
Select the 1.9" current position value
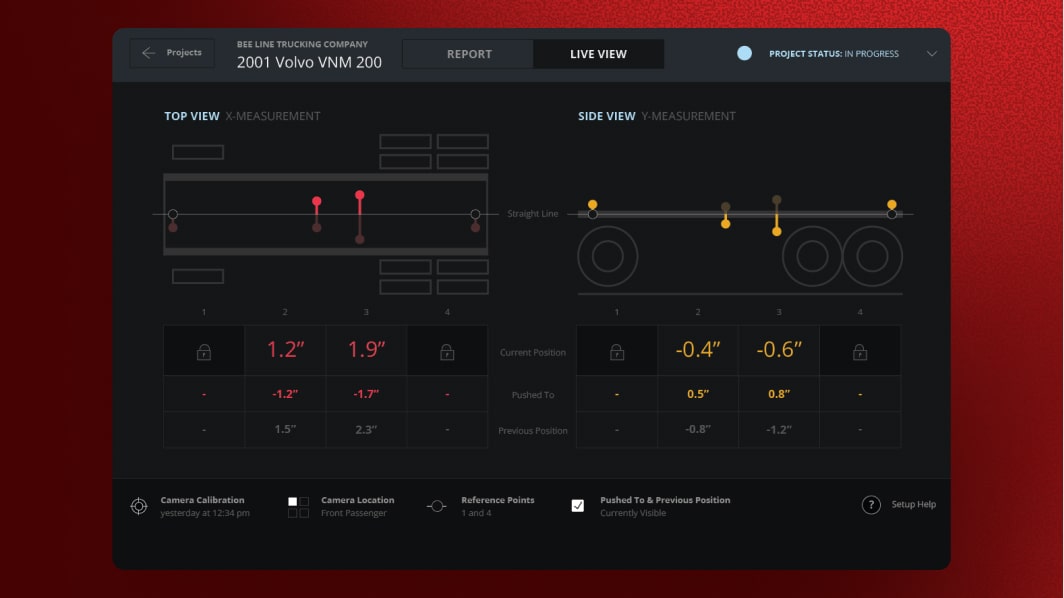click(366, 350)
